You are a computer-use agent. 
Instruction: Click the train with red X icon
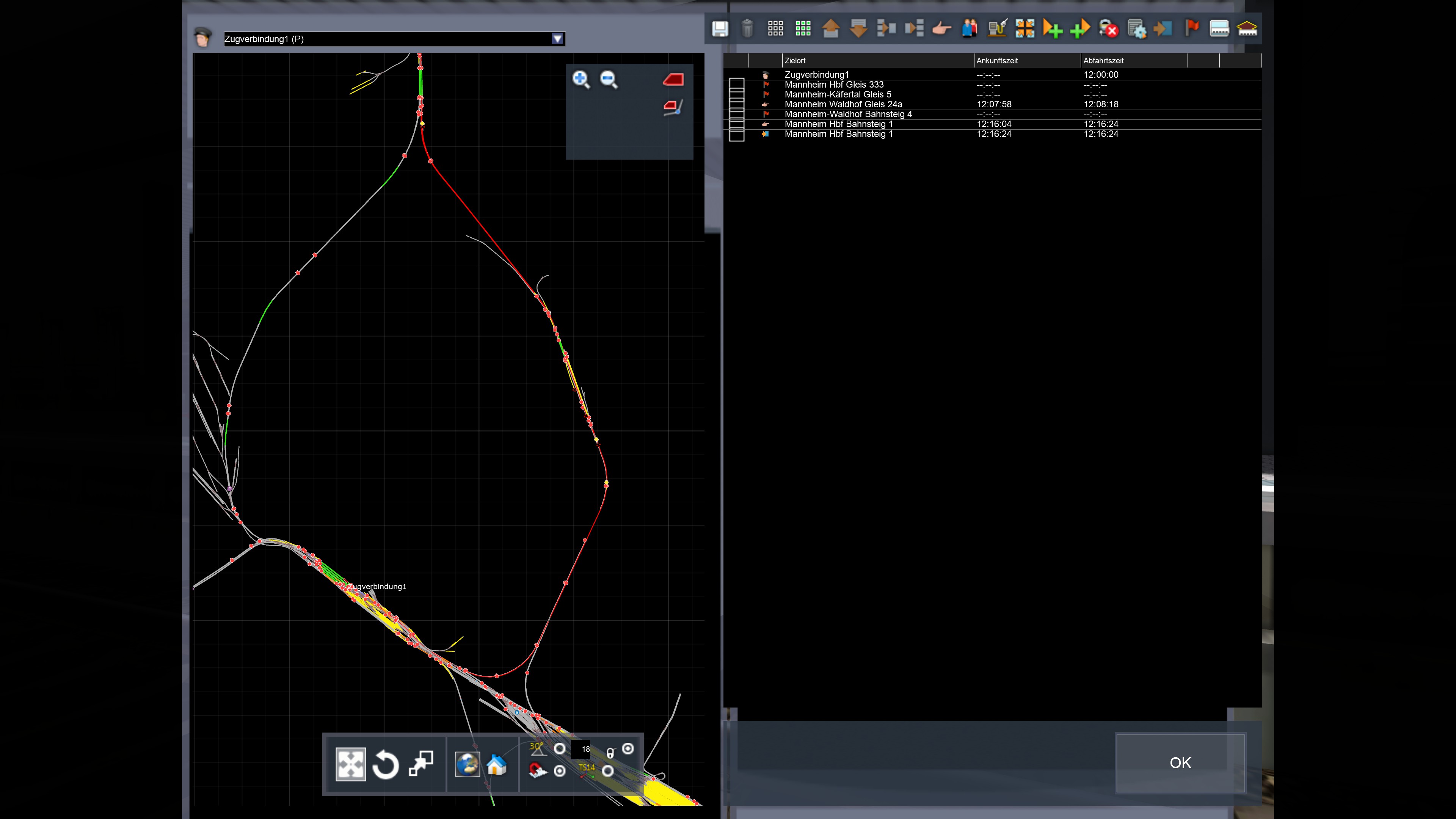pyautogui.click(x=1108, y=28)
